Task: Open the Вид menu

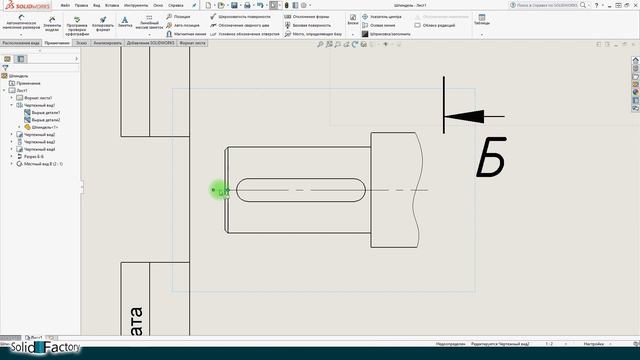Action: click(x=96, y=5)
